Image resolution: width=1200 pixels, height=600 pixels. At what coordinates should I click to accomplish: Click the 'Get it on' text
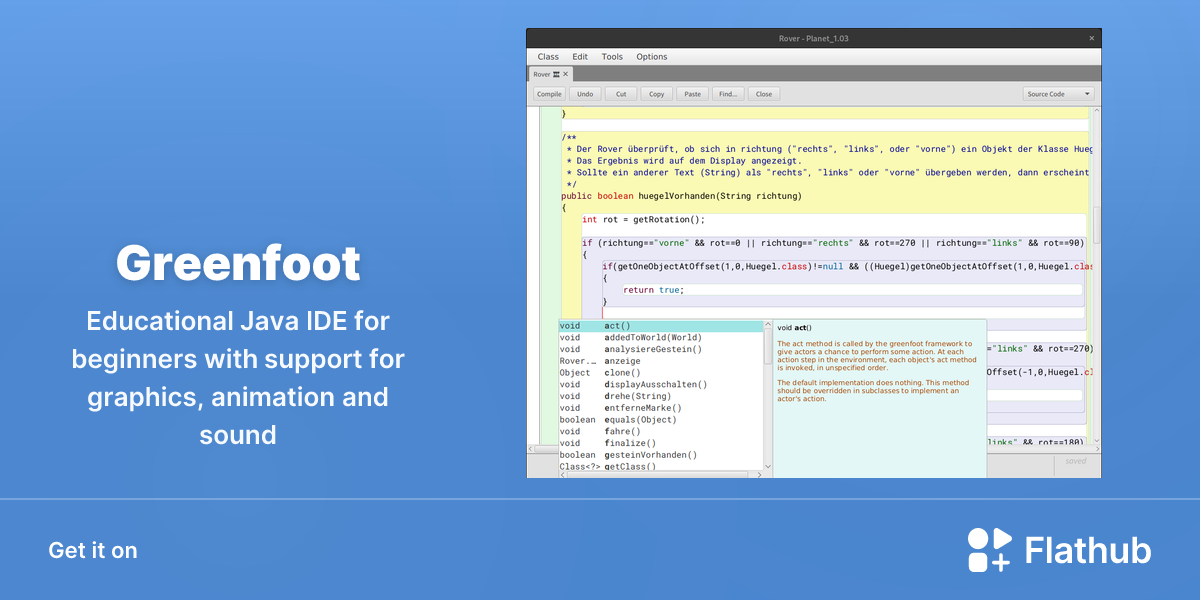pos(93,550)
